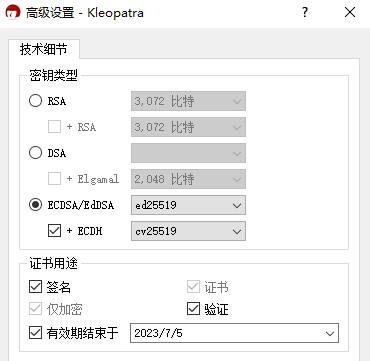Click the RSA 3,072 比特 size dropdown
This screenshot has height=361, width=370.
coord(188,101)
